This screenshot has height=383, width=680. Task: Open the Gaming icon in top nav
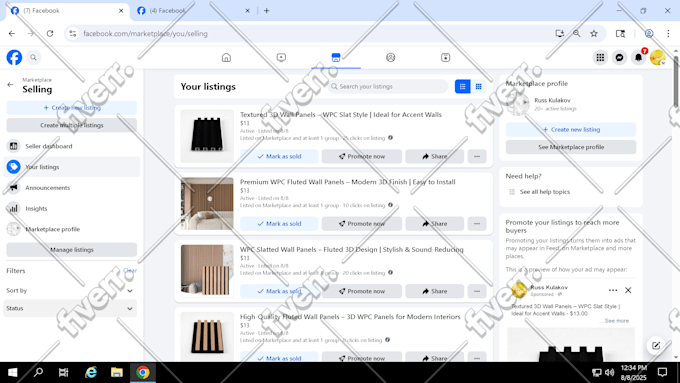tap(445, 57)
